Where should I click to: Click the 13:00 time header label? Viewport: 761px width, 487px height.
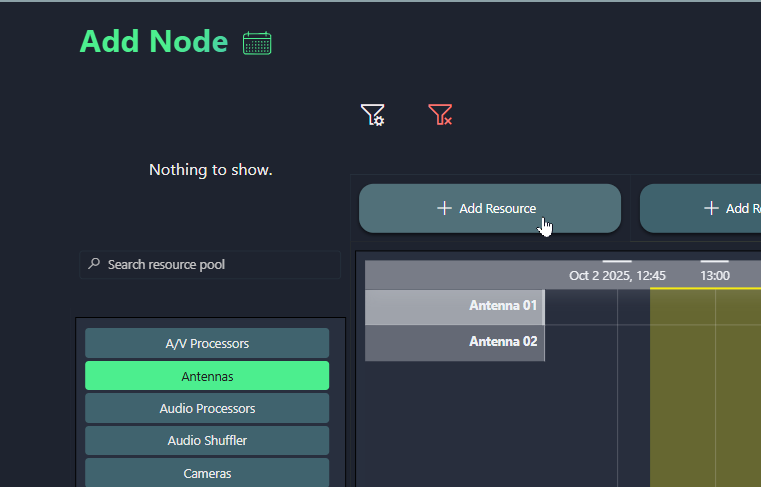tap(714, 275)
